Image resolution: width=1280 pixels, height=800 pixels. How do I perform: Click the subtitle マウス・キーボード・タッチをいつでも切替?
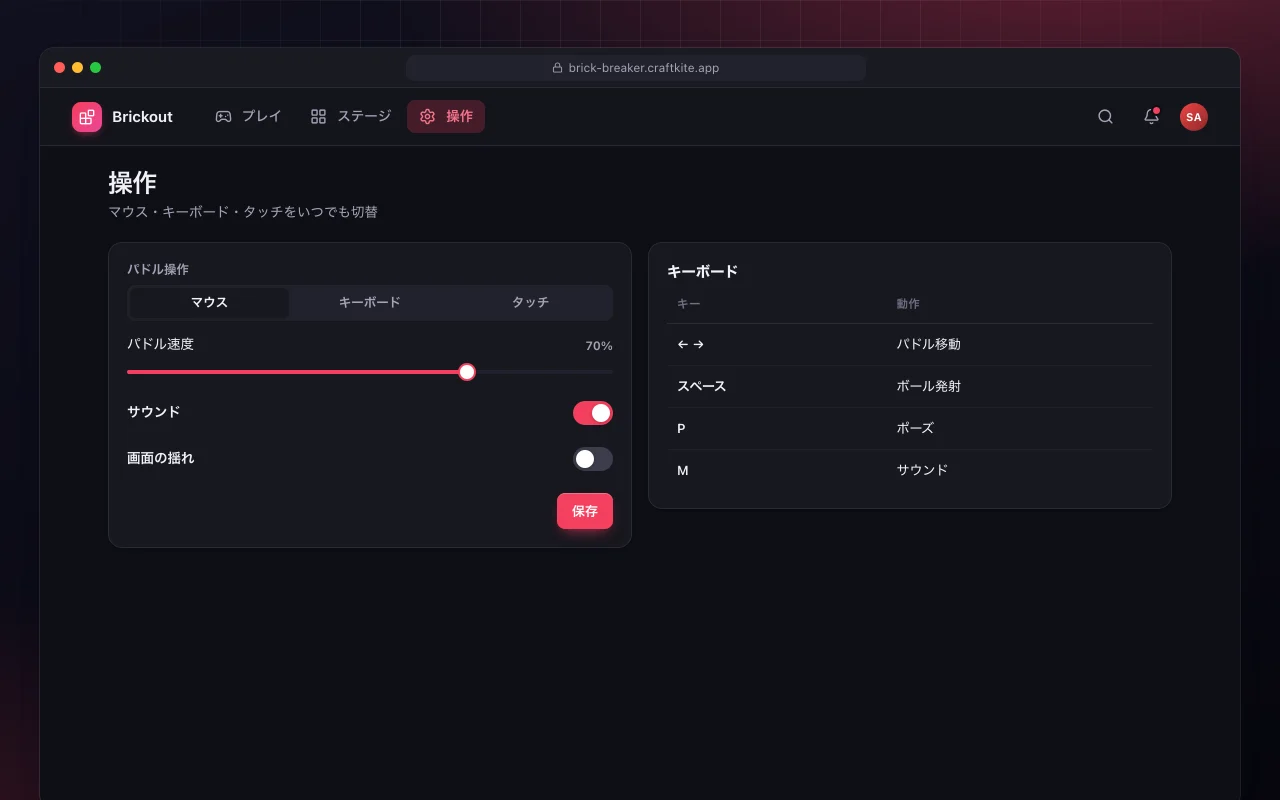pyautogui.click(x=243, y=212)
